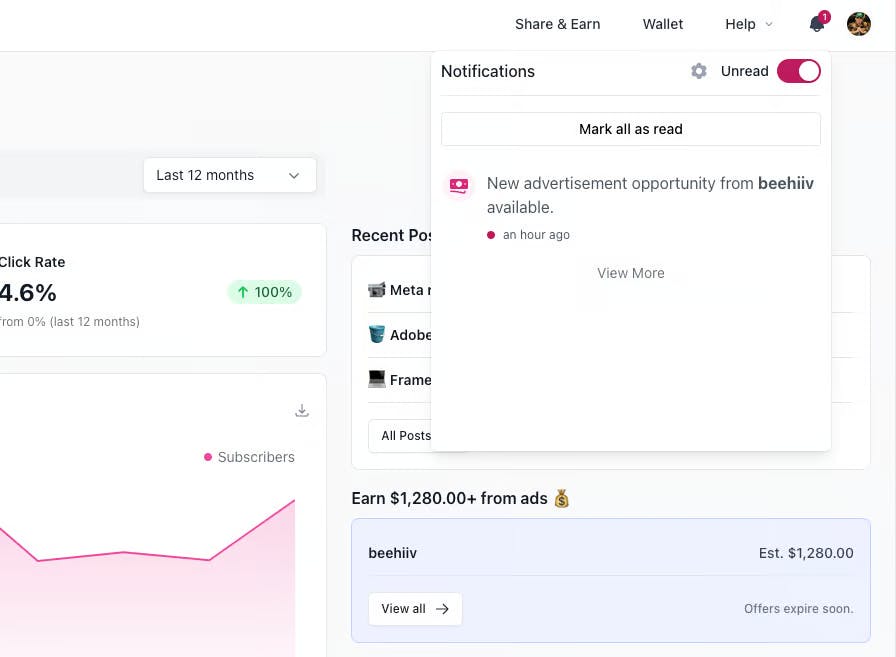
Task: Open the user profile avatar
Action: pyautogui.click(x=858, y=24)
